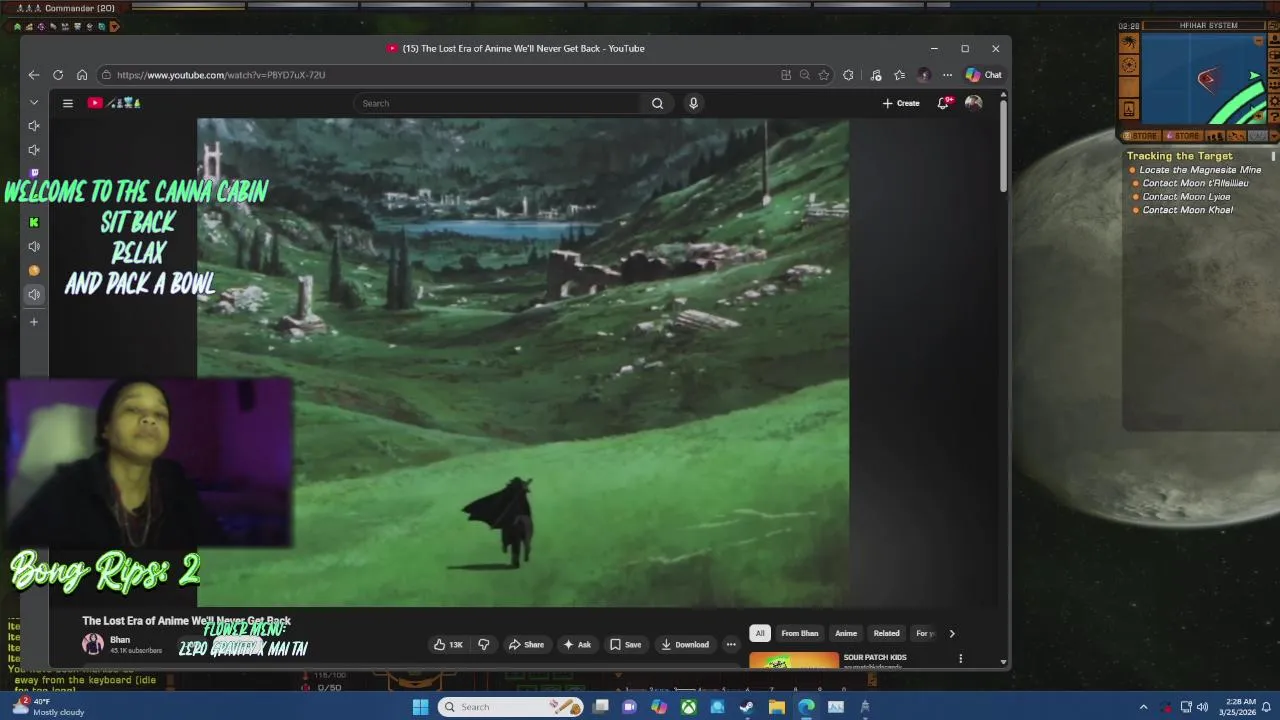Open browser settings and more menu
Image resolution: width=1280 pixels, height=720 pixels.
pos(947,75)
